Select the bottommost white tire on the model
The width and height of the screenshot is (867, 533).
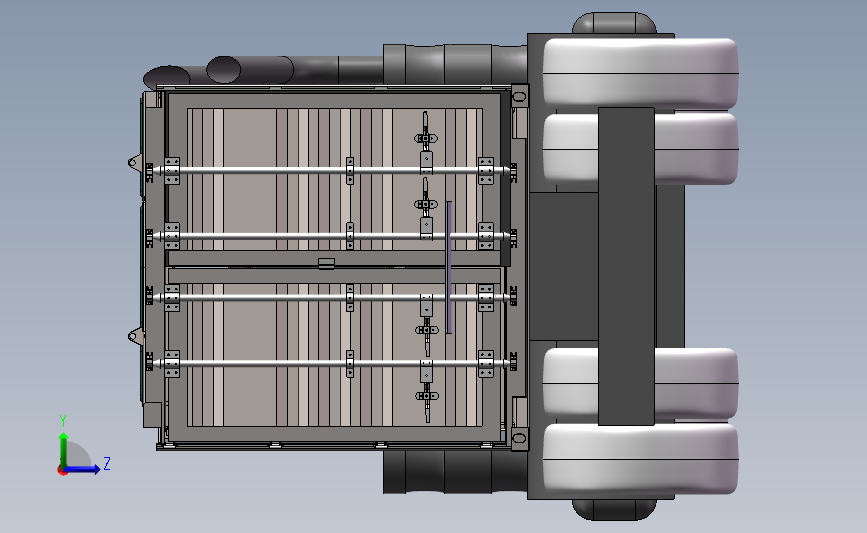[640, 459]
